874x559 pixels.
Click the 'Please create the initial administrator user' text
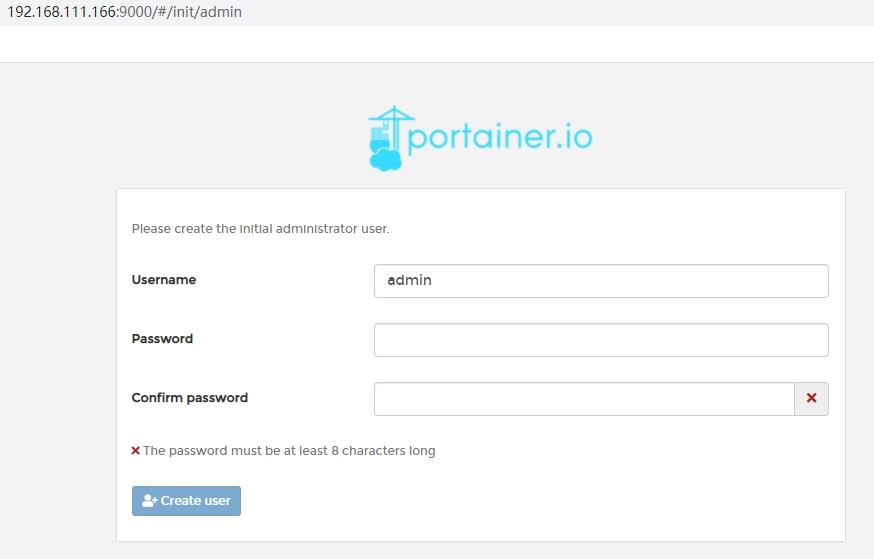coord(260,229)
